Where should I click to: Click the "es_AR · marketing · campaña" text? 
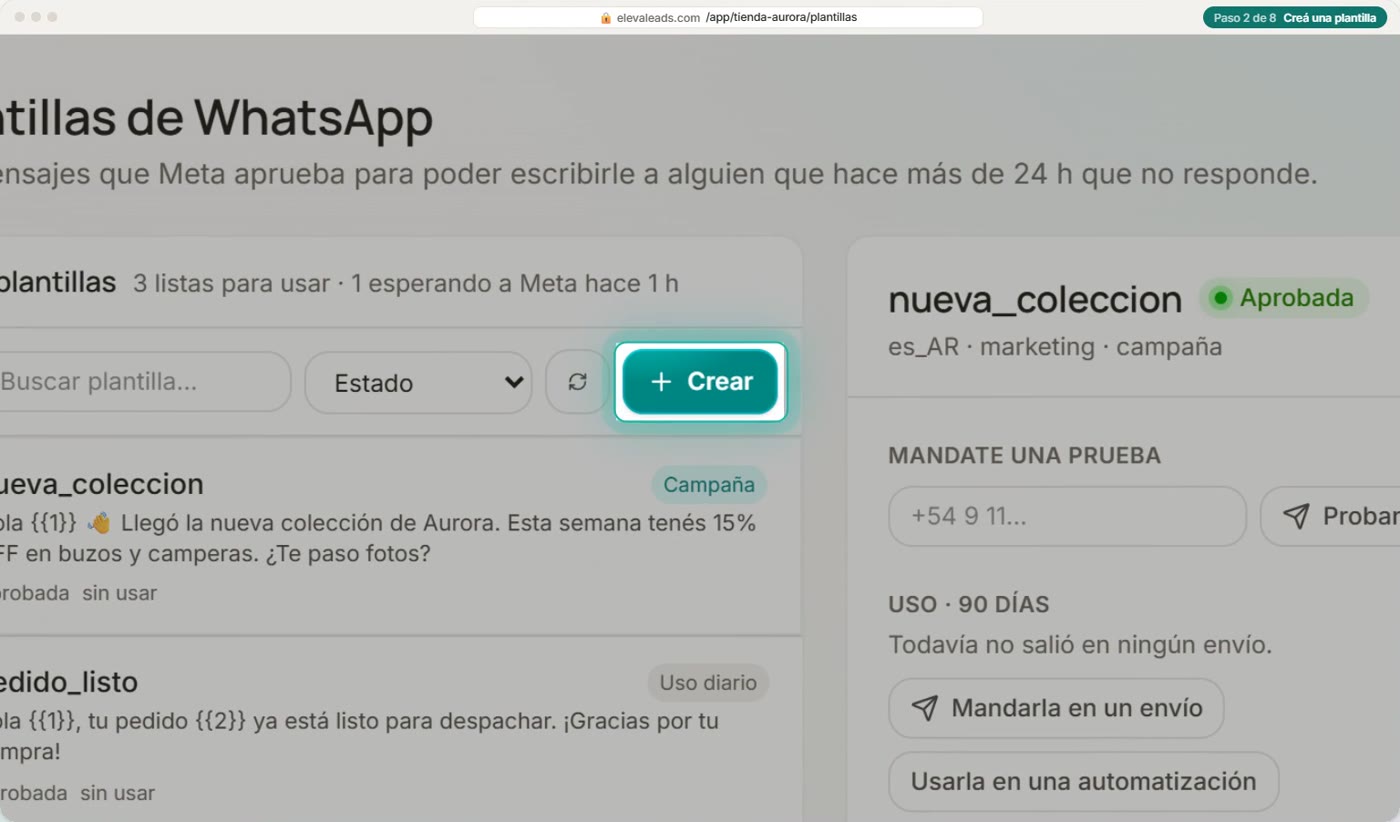1055,347
